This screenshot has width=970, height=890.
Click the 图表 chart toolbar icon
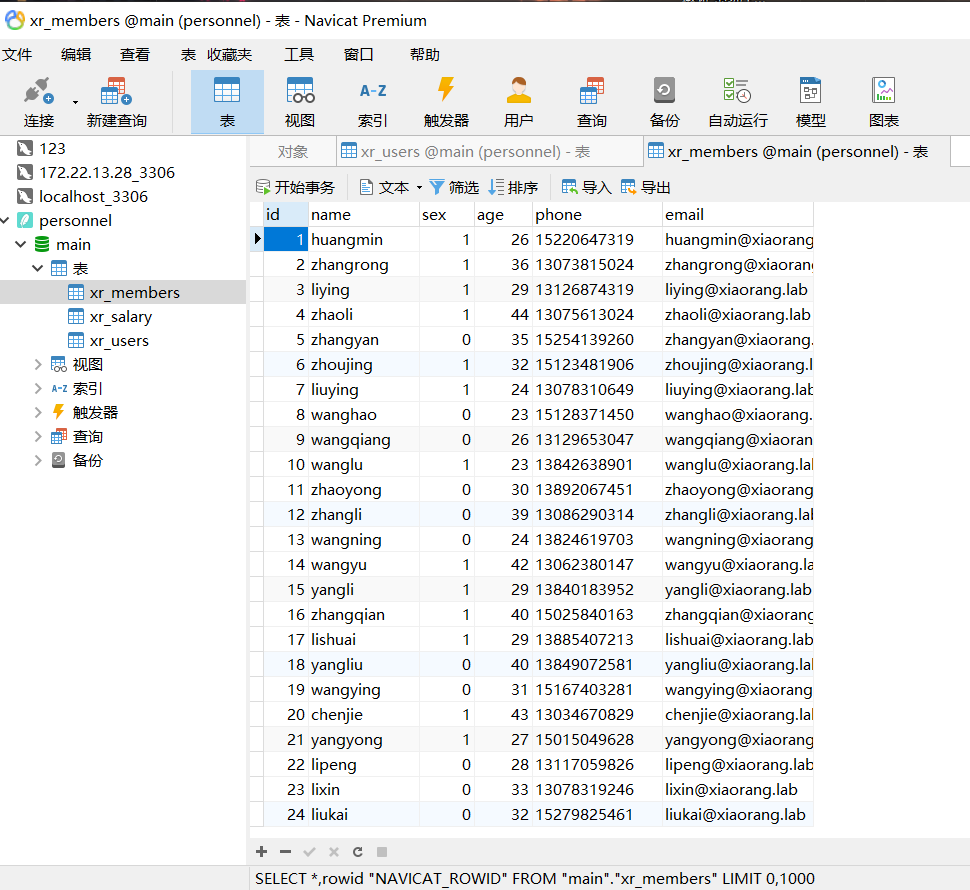pyautogui.click(x=883, y=101)
